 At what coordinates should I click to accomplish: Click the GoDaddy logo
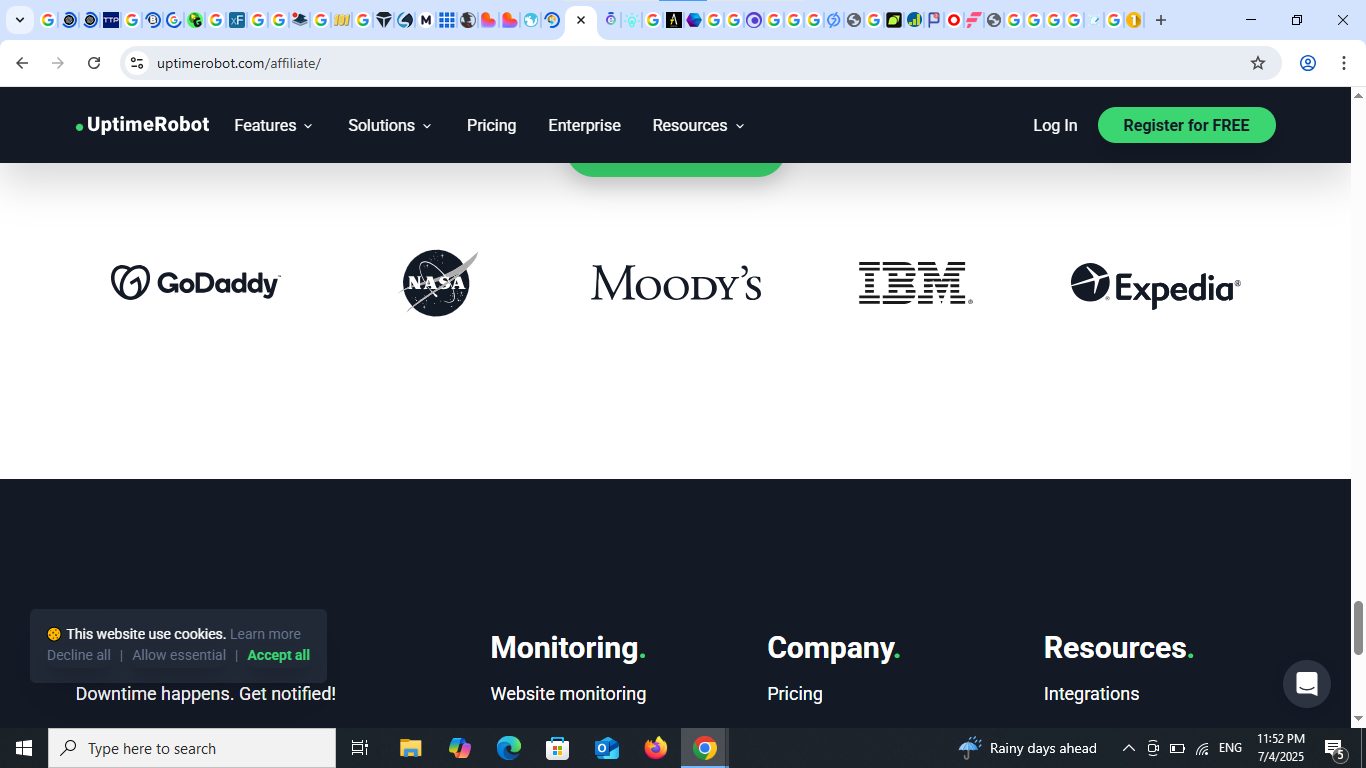196,283
